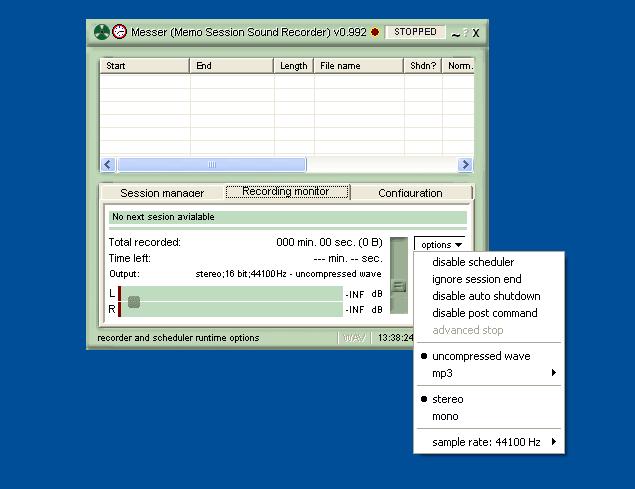The height and width of the screenshot is (489, 635).
Task: Select disable post command
Action: click(489, 313)
